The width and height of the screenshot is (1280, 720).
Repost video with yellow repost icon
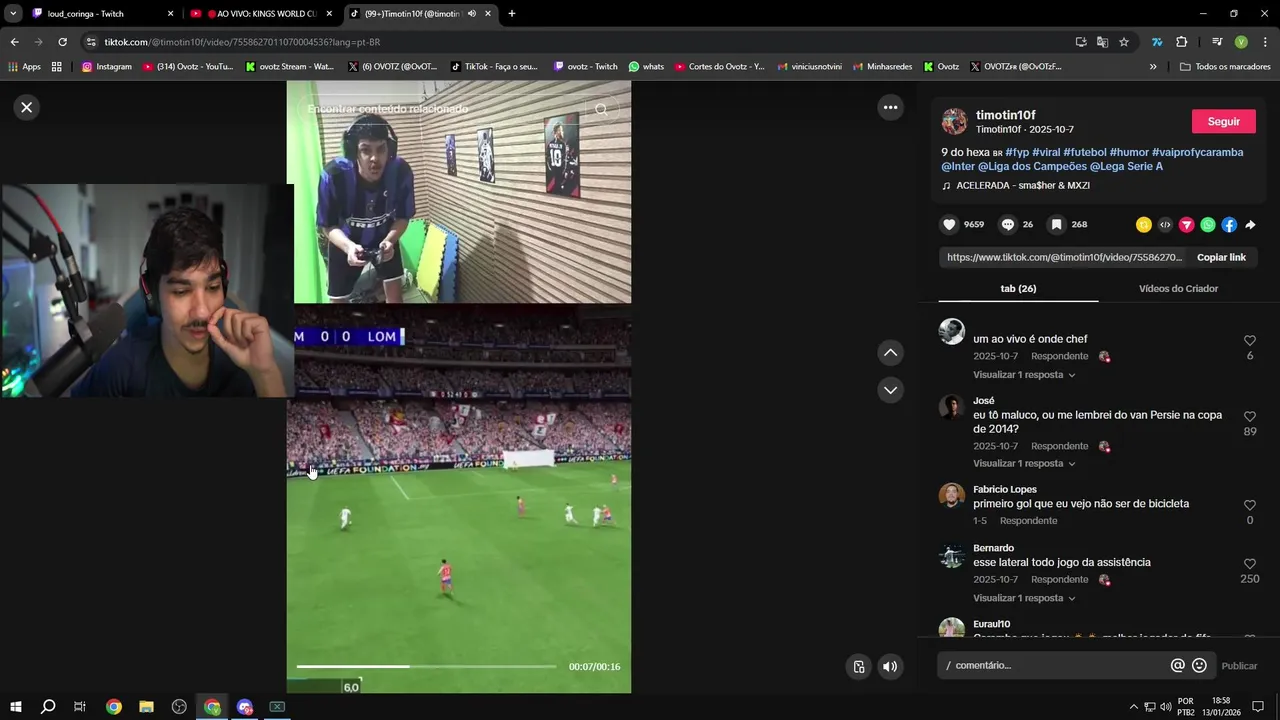[1144, 225]
